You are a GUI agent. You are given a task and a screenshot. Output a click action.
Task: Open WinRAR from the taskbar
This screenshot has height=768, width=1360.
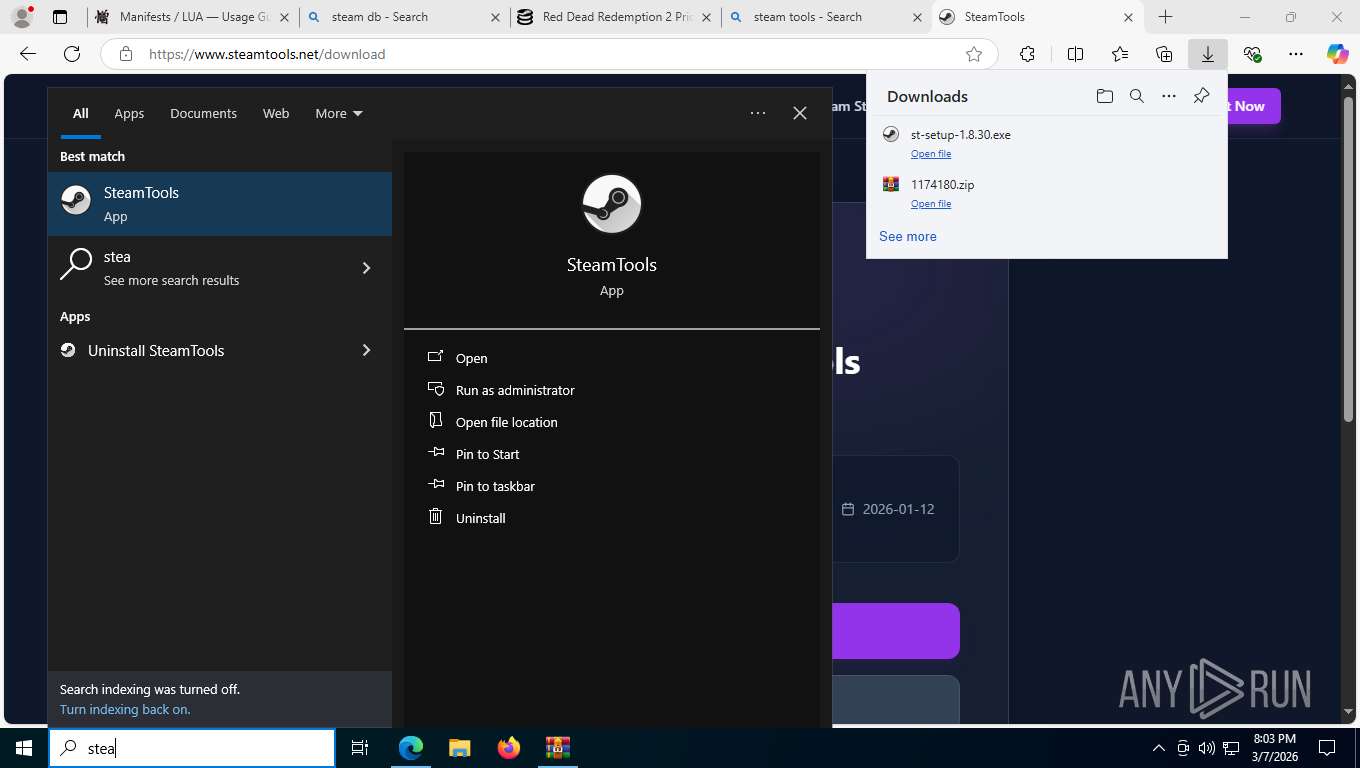558,748
